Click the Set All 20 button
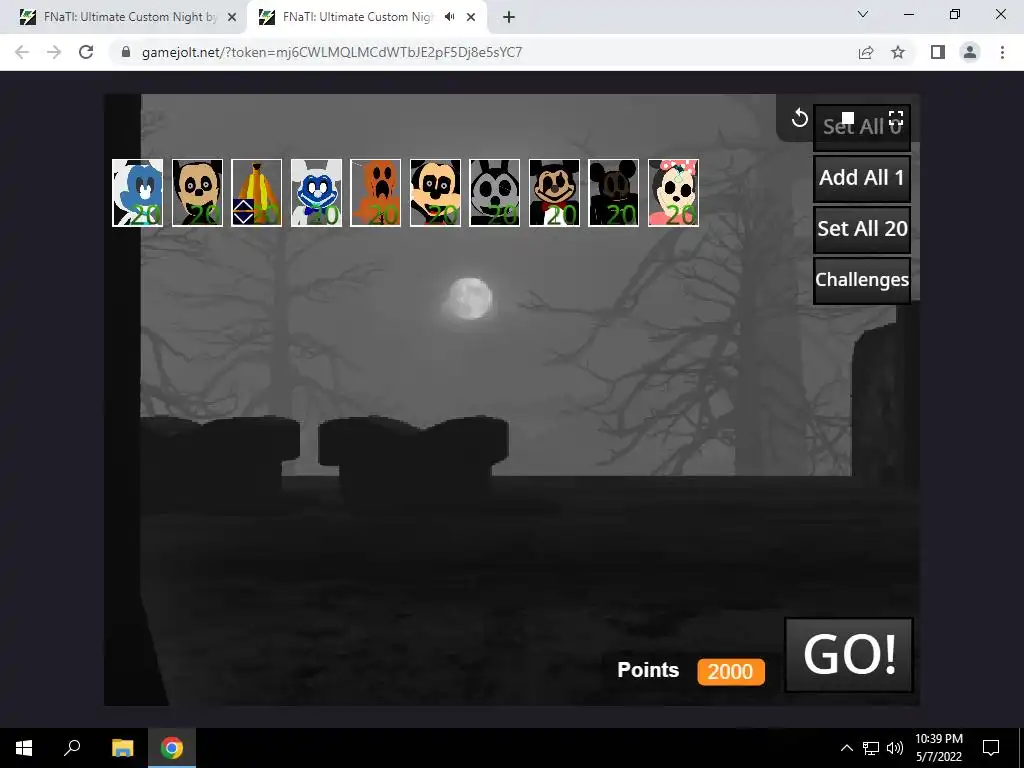 [x=861, y=229]
